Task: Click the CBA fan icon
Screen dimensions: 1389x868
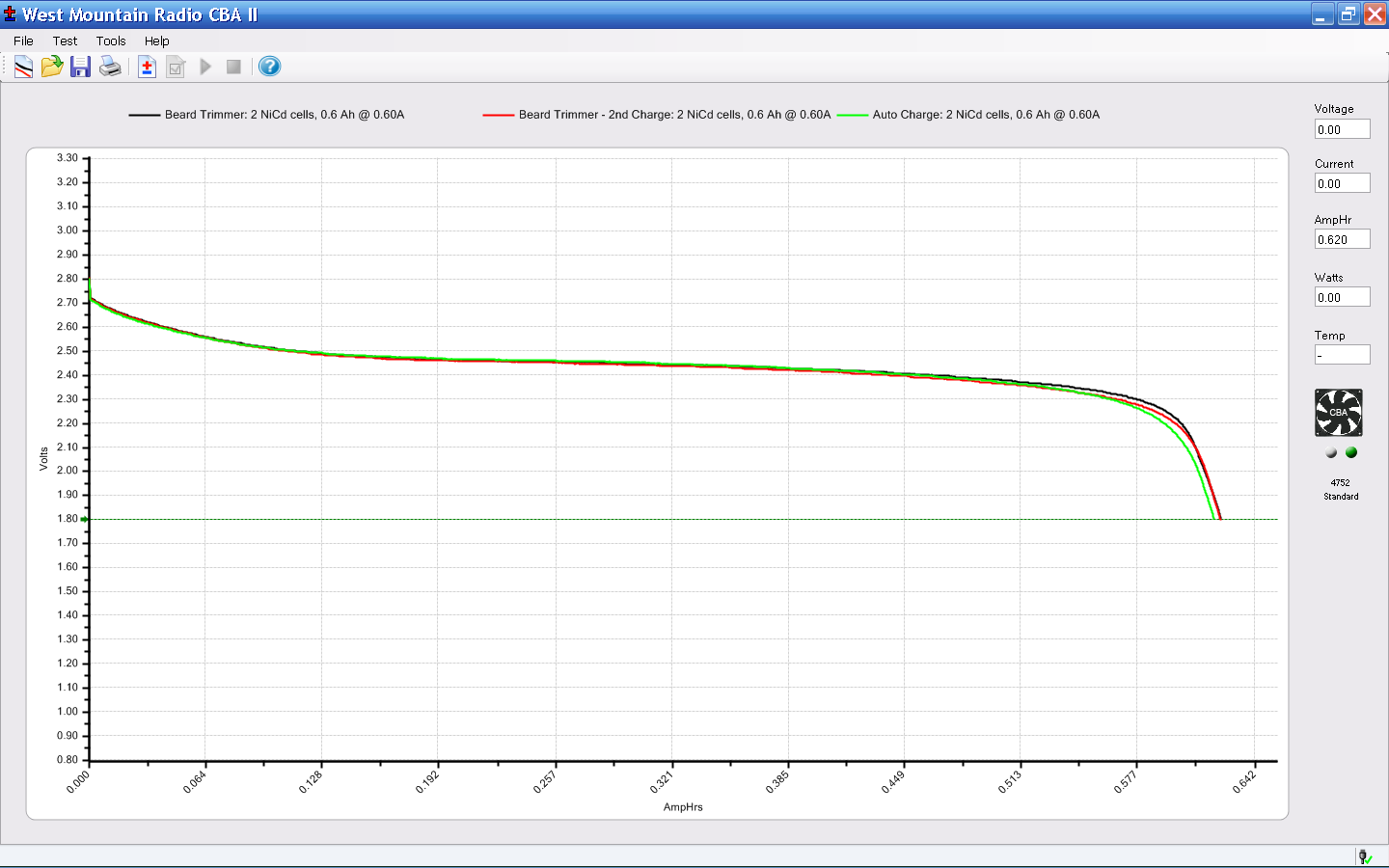Action: coord(1339,413)
